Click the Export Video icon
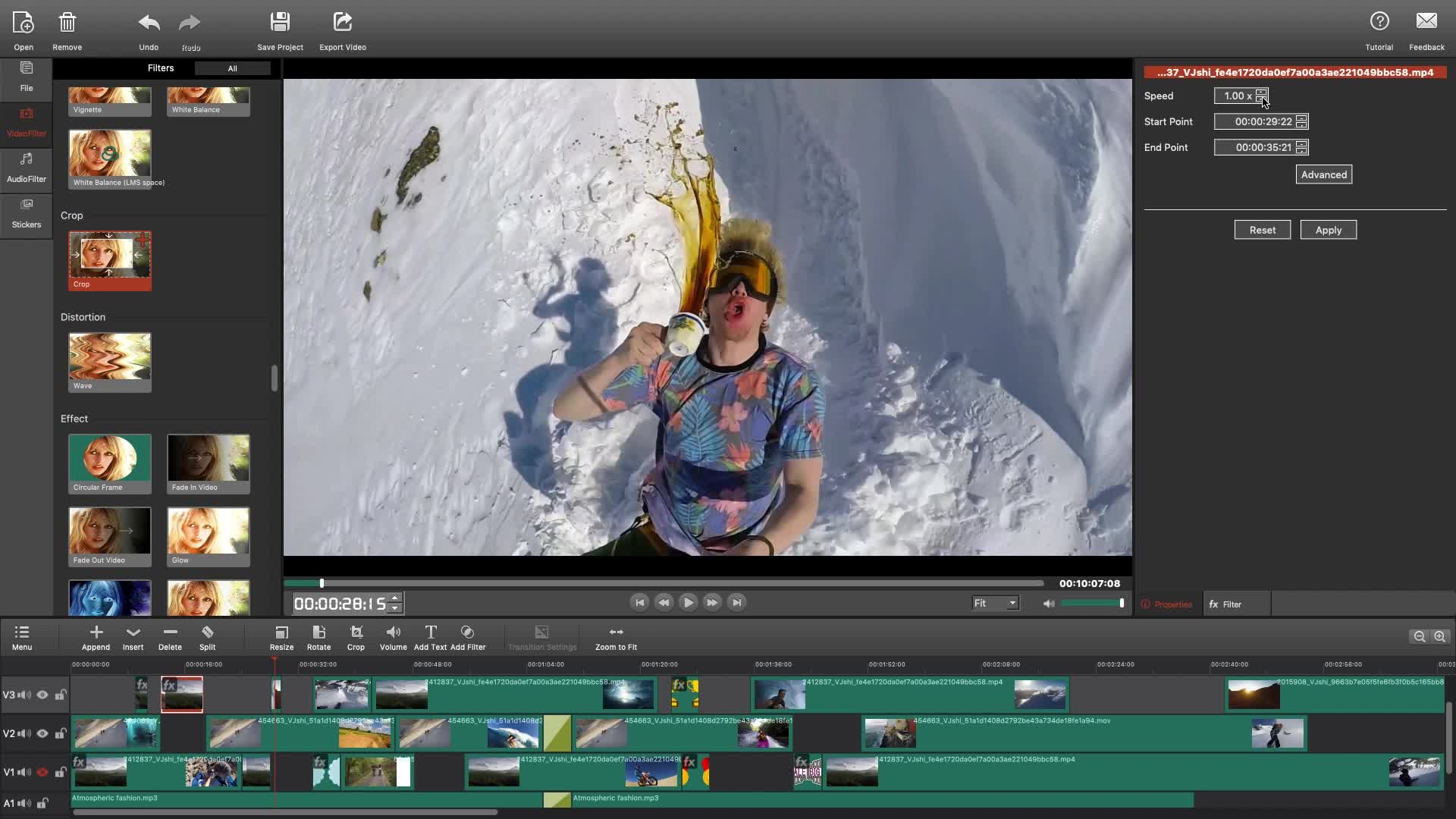The width and height of the screenshot is (1456, 819). [x=343, y=22]
